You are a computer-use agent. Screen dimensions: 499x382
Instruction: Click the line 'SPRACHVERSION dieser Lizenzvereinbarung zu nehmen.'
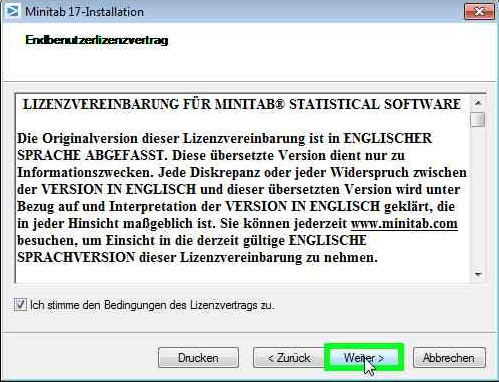pyautogui.click(x=197, y=257)
